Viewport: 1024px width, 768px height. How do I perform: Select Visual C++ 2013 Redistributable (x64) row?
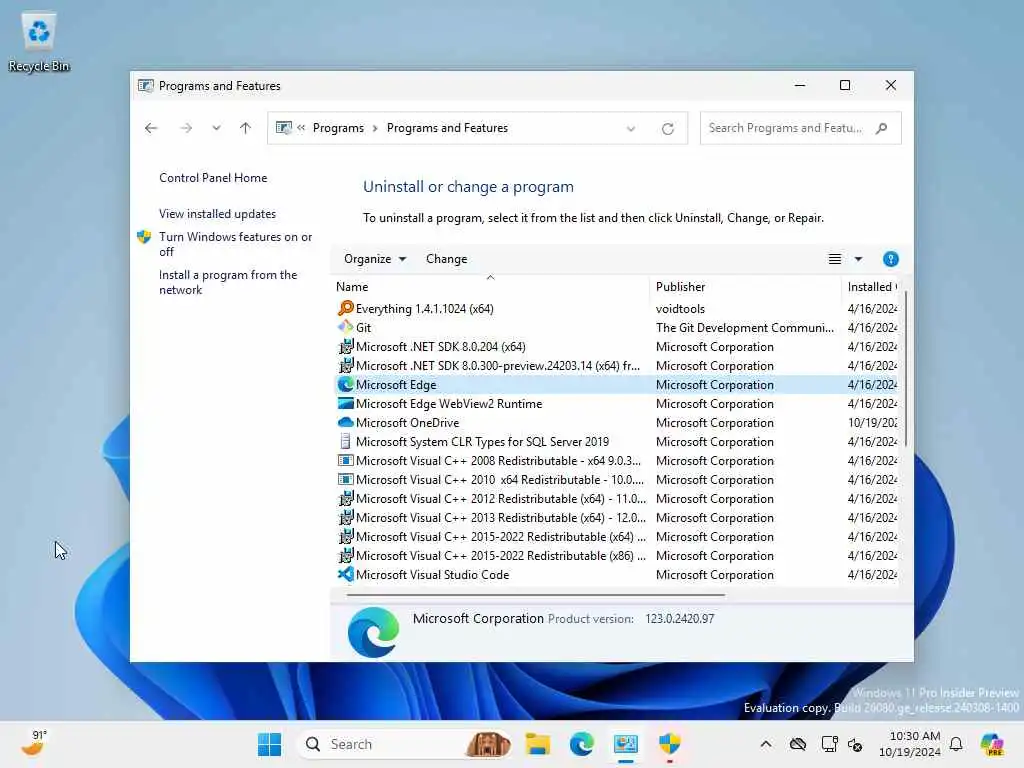click(x=616, y=517)
